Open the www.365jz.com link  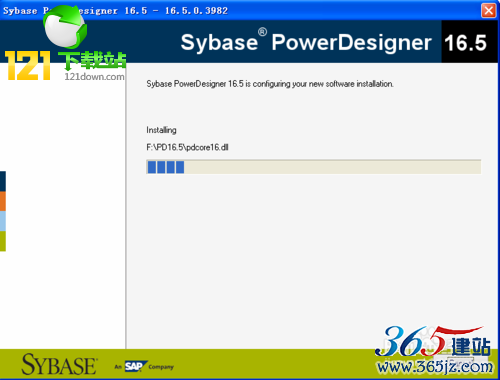click(x=435, y=367)
